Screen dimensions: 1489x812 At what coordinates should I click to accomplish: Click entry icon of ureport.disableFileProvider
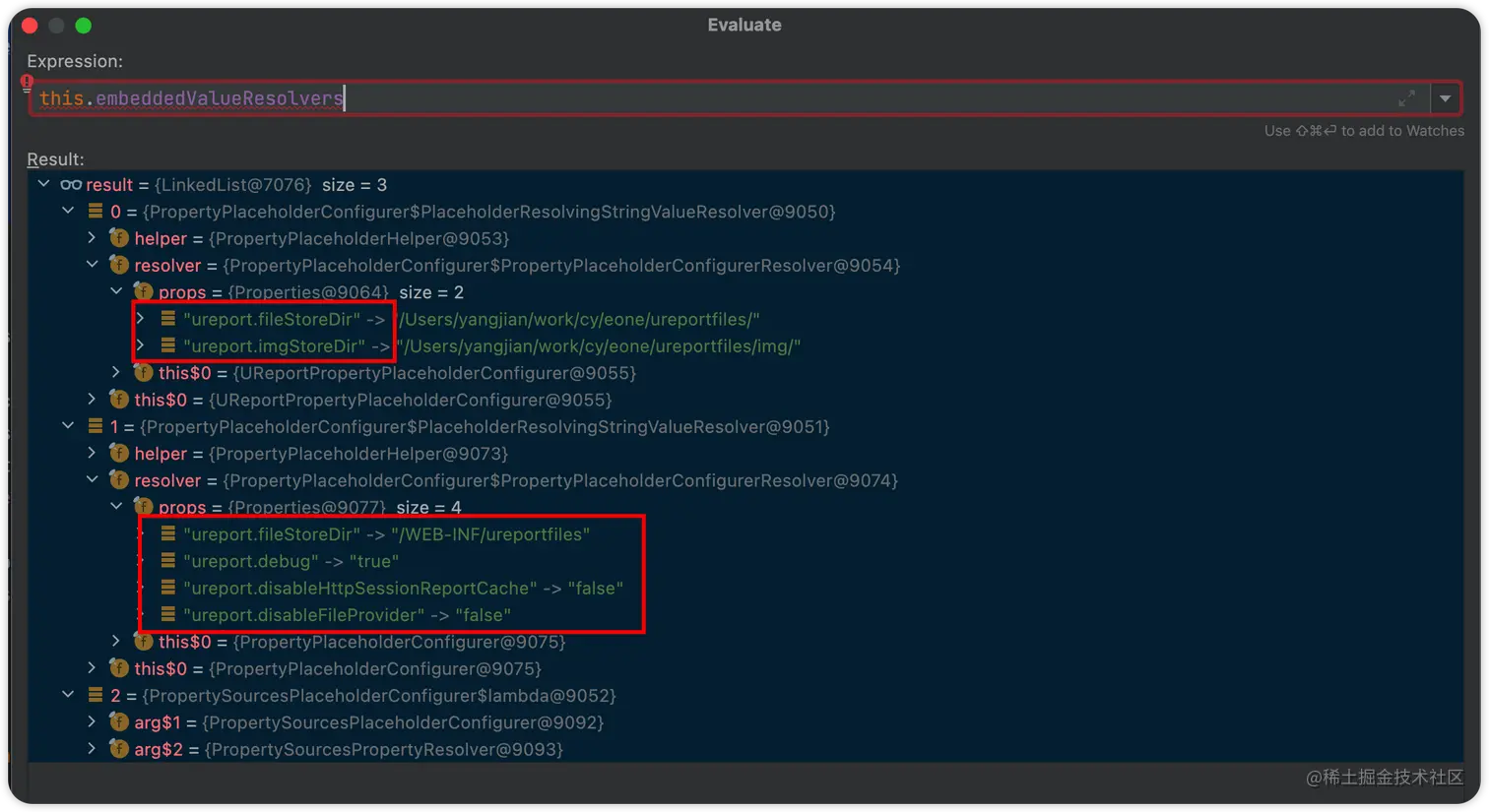(x=168, y=614)
